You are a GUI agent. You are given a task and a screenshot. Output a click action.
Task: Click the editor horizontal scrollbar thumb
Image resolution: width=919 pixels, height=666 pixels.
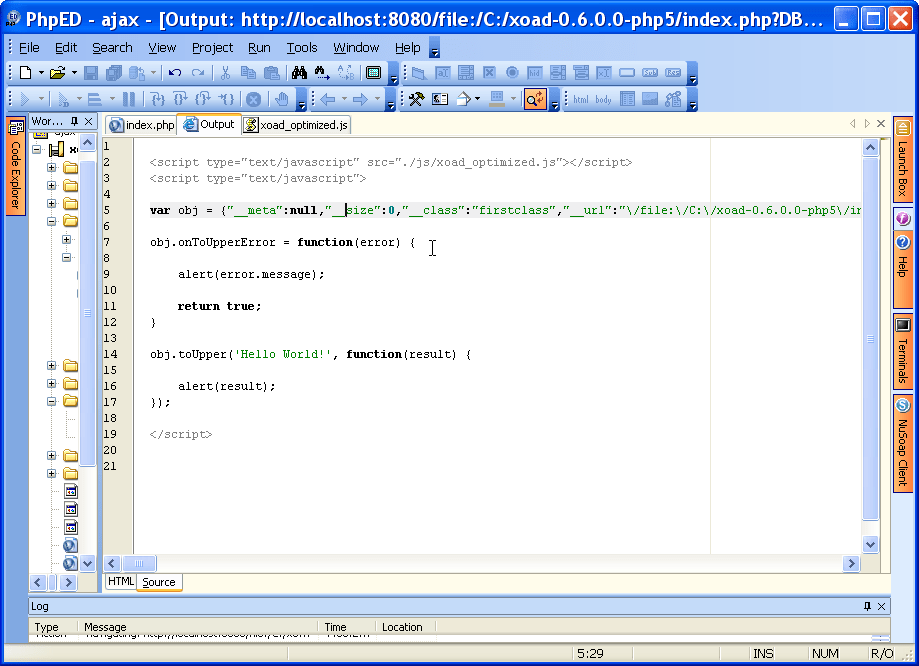(x=139, y=563)
